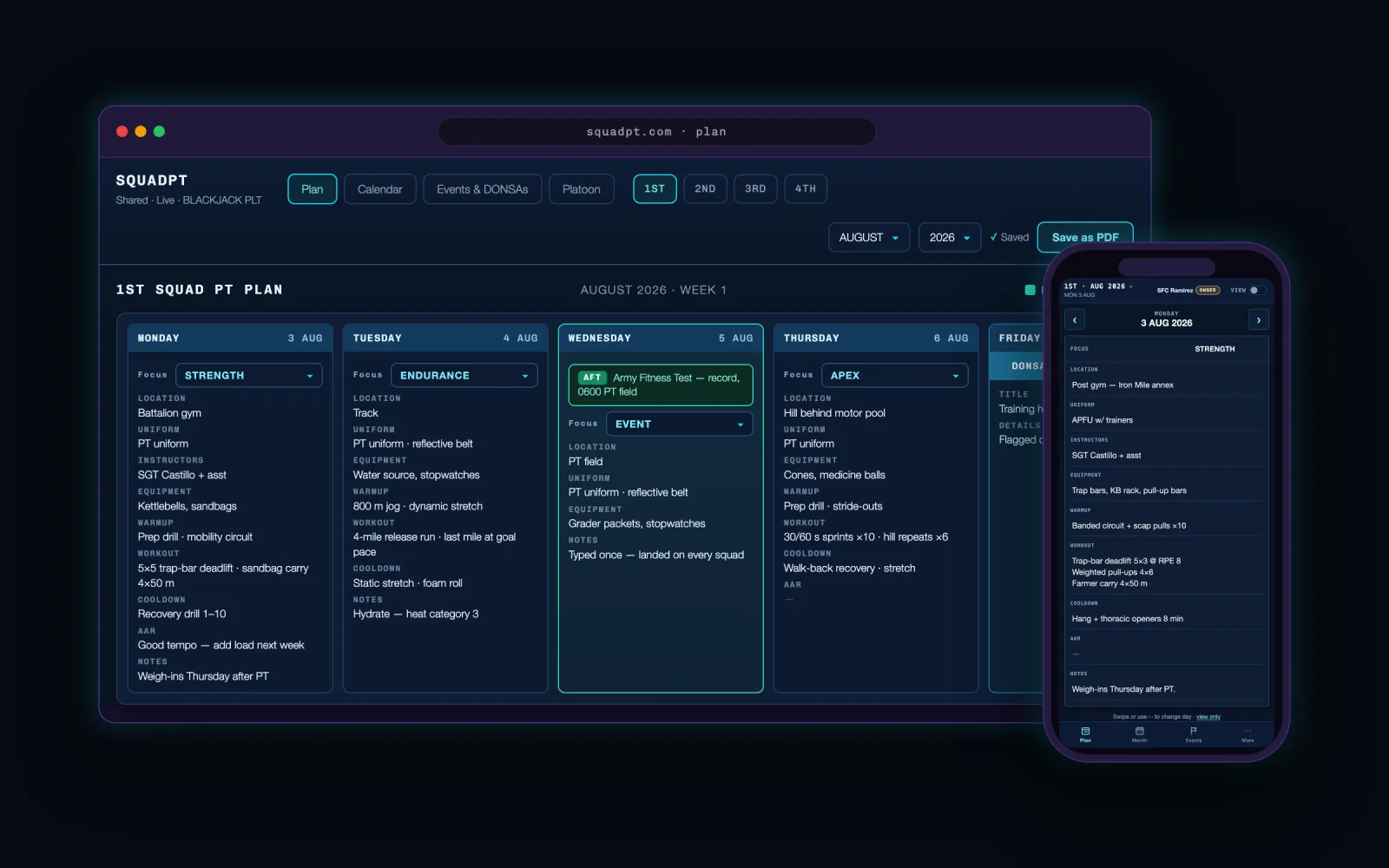1389x868 pixels.
Task: Expand the 1ST · AUG 2026 selector on phone
Action: pyautogui.click(x=1098, y=286)
